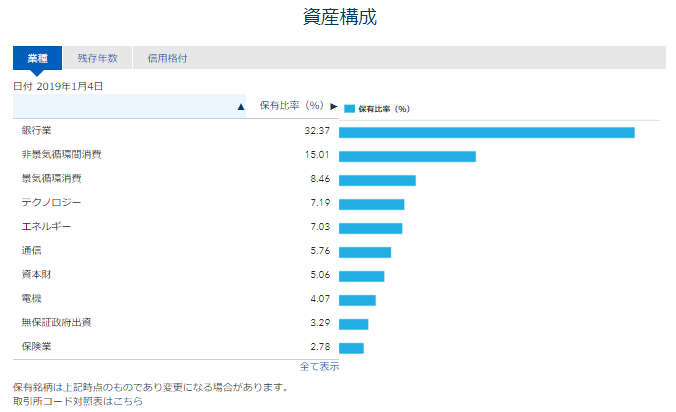Click the blue 保有比率 legend swatch
The image size is (676, 412).
point(350,109)
